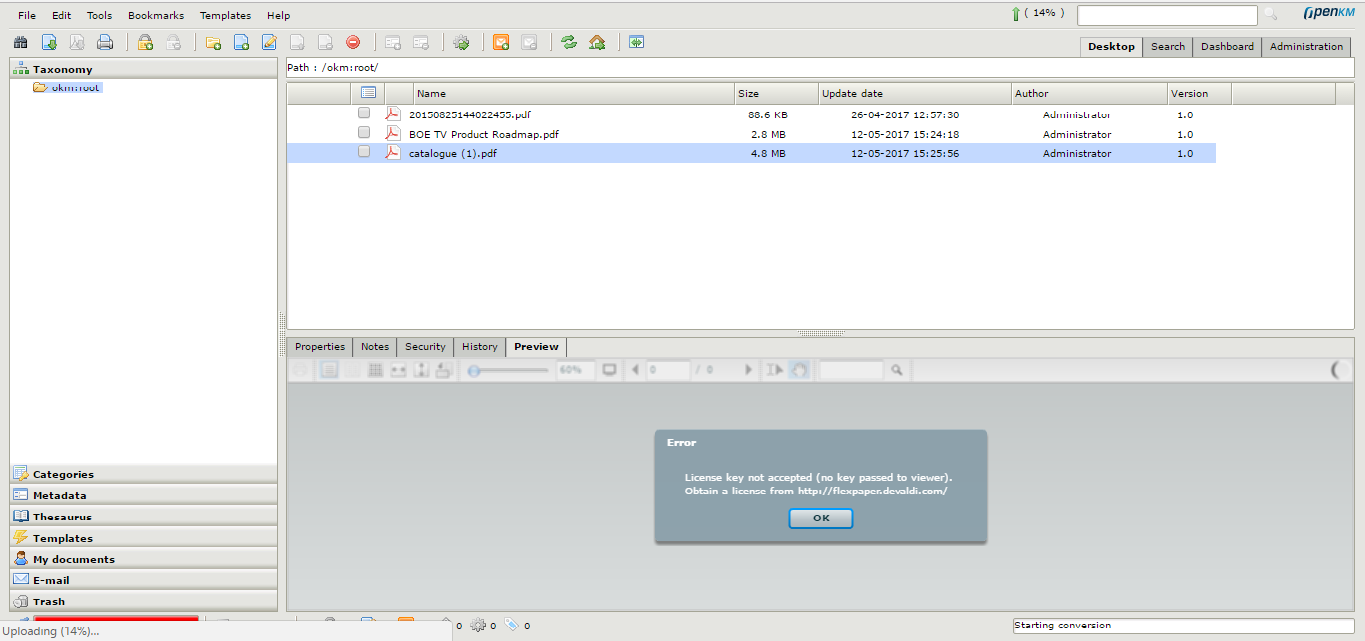This screenshot has width=1365, height=641.
Task: Click the create folder toolbar icon
Action: tap(213, 42)
